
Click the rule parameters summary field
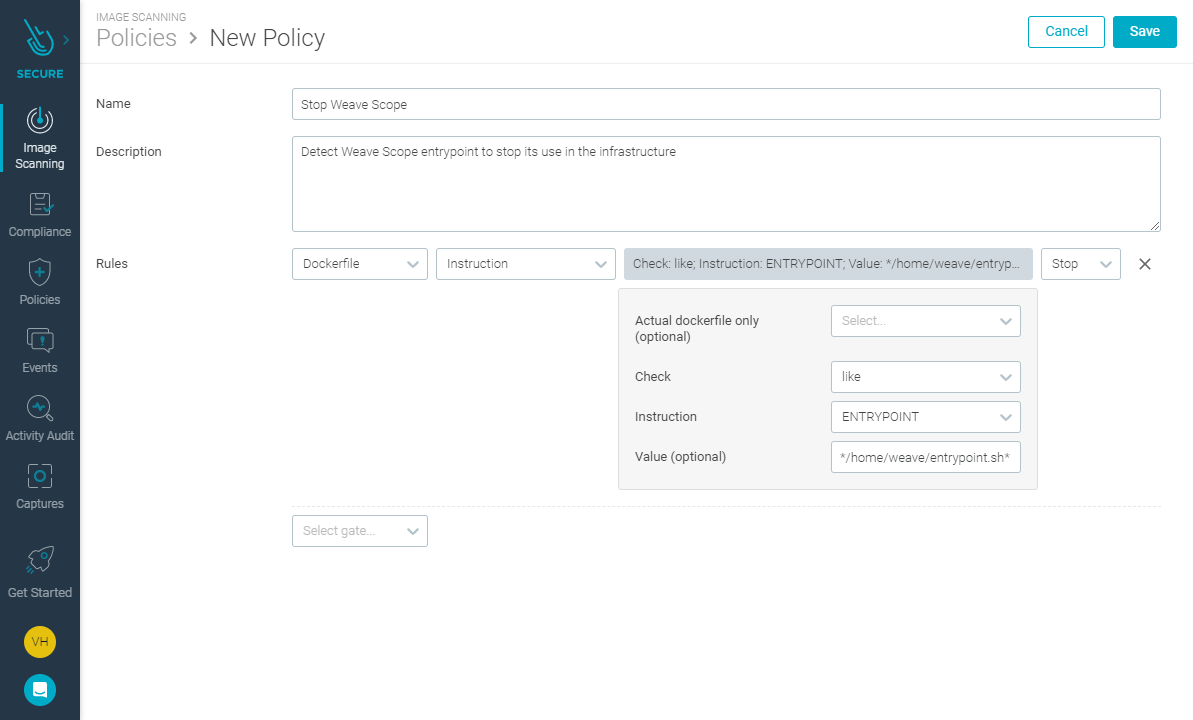click(x=828, y=264)
